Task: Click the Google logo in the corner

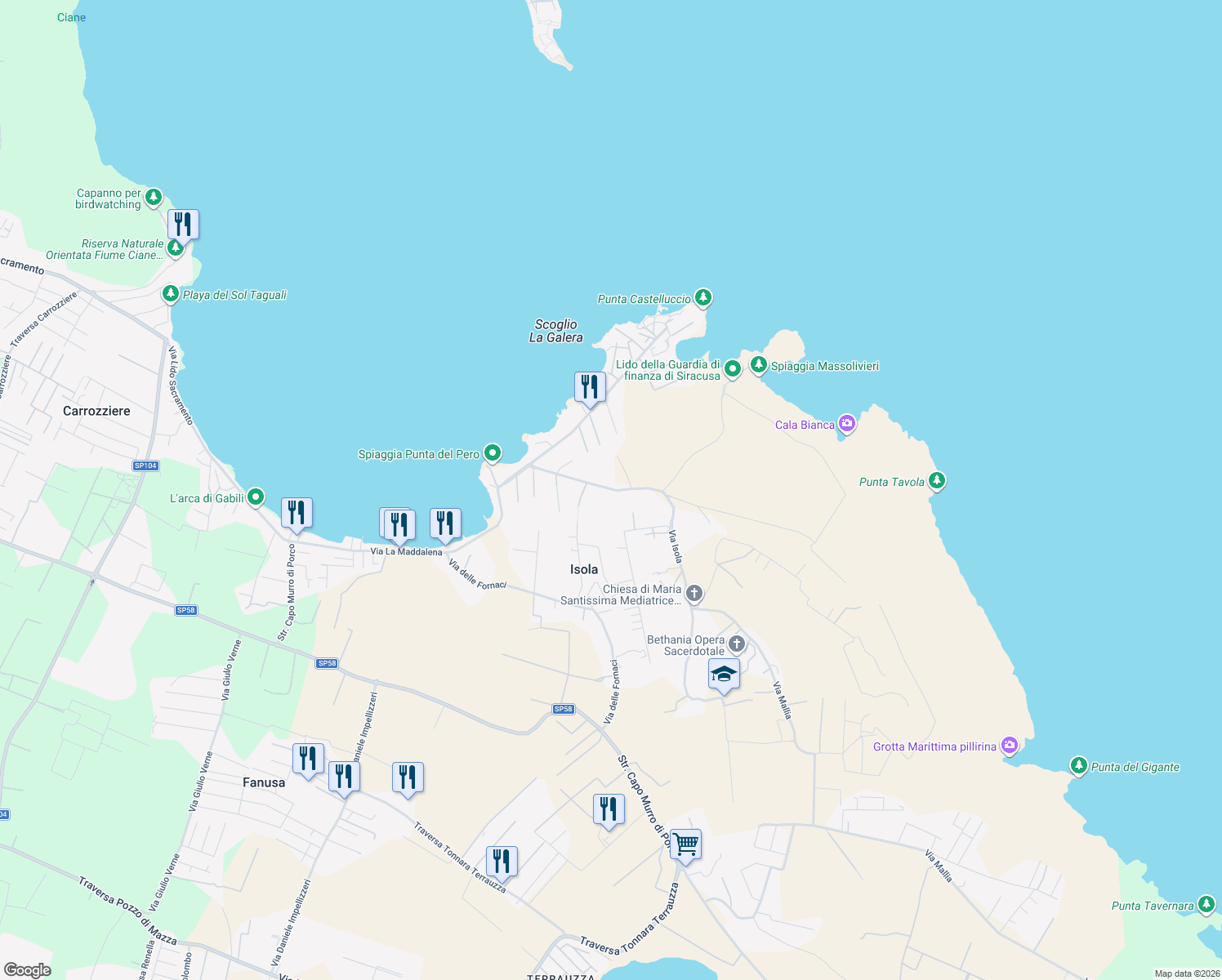Action: click(29, 969)
